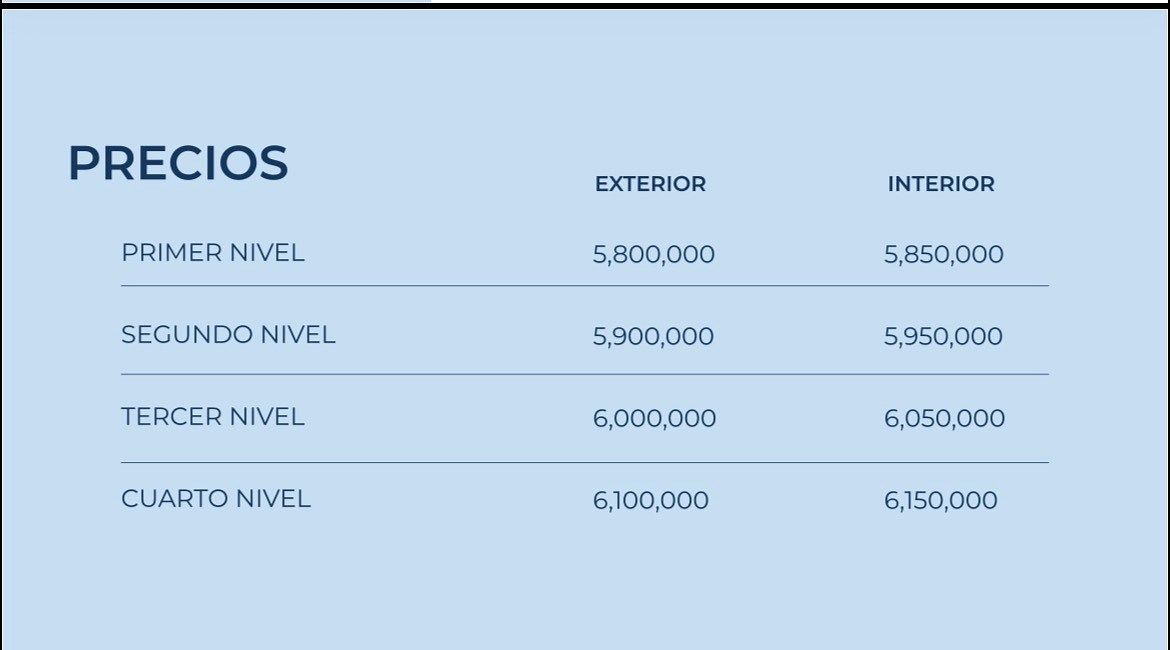The image size is (1170, 650).
Task: Select the 6,050,000 interior price
Action: (945, 419)
